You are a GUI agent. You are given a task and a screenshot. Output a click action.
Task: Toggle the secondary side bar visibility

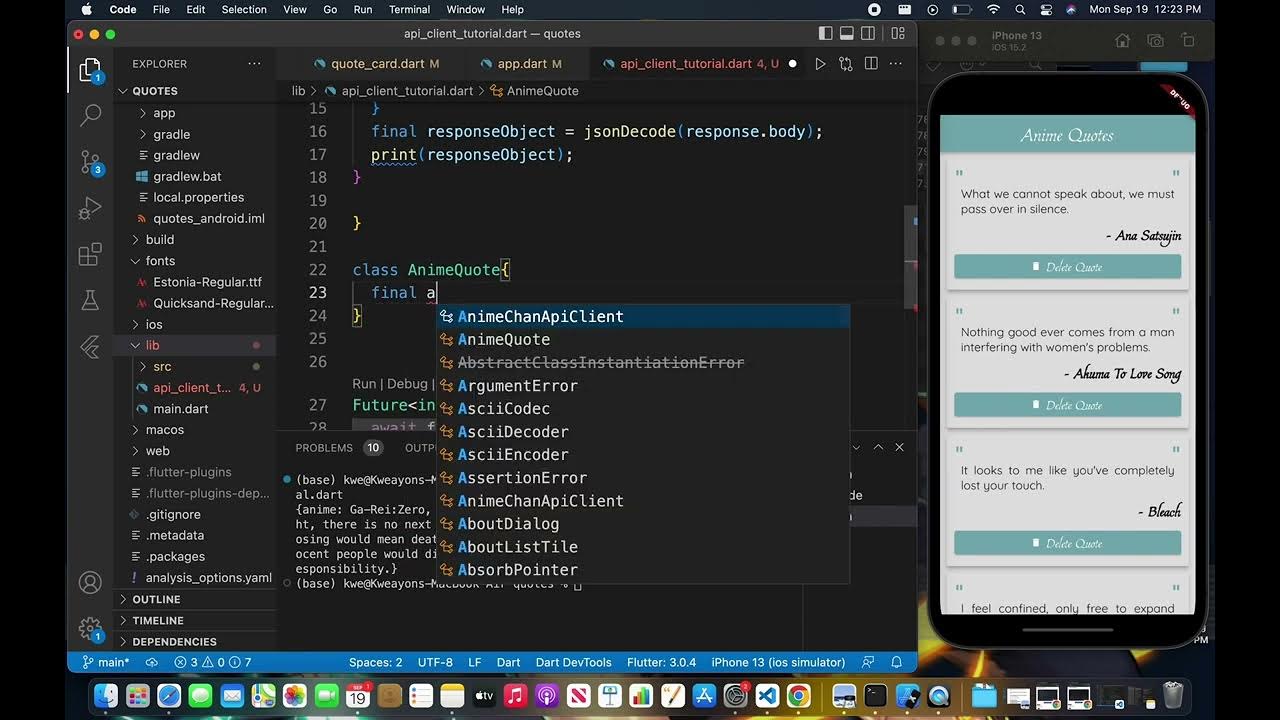click(x=869, y=33)
